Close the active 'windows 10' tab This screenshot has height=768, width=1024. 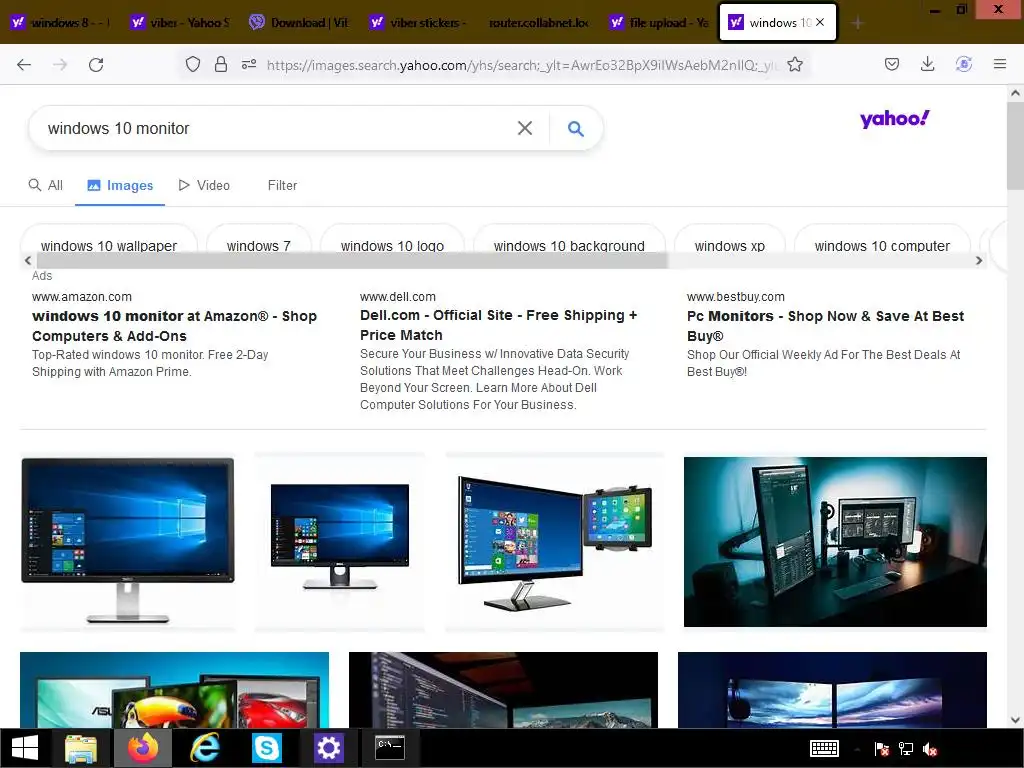pyautogui.click(x=820, y=22)
